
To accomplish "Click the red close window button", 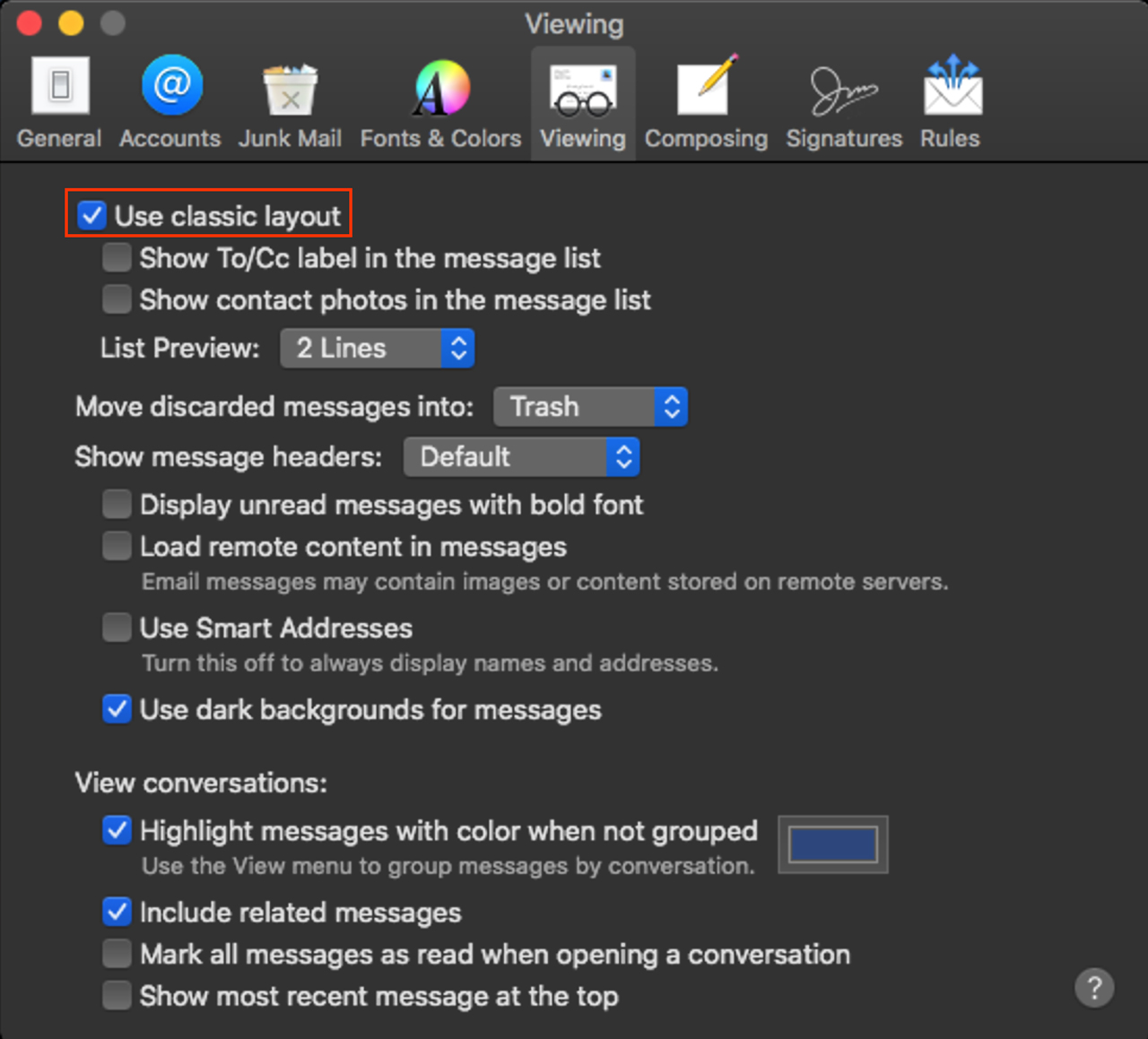I will pyautogui.click(x=30, y=23).
